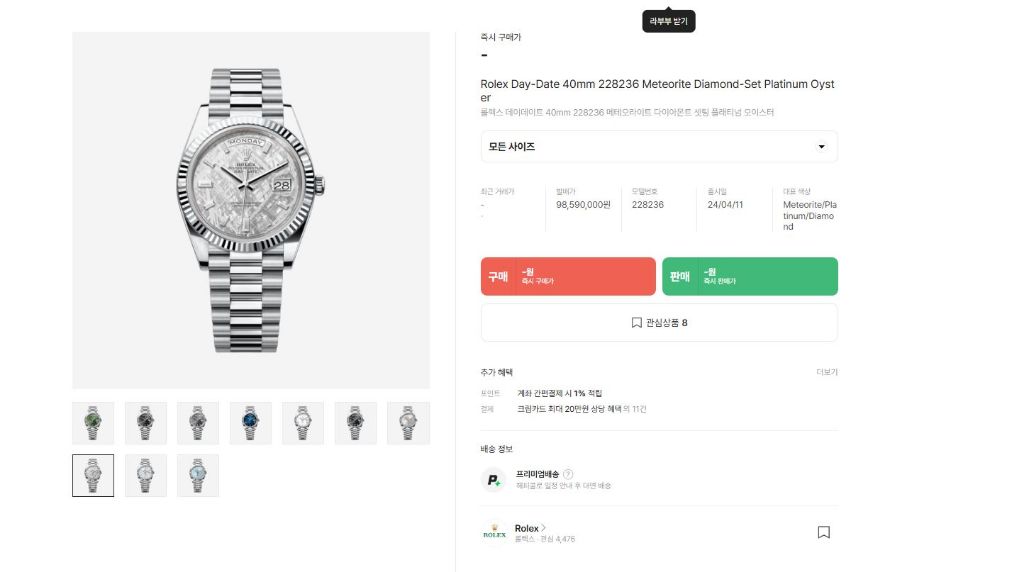Viewport: 1024px width, 572px height.
Task: Bookmark the Rolex brand
Action: (823, 533)
